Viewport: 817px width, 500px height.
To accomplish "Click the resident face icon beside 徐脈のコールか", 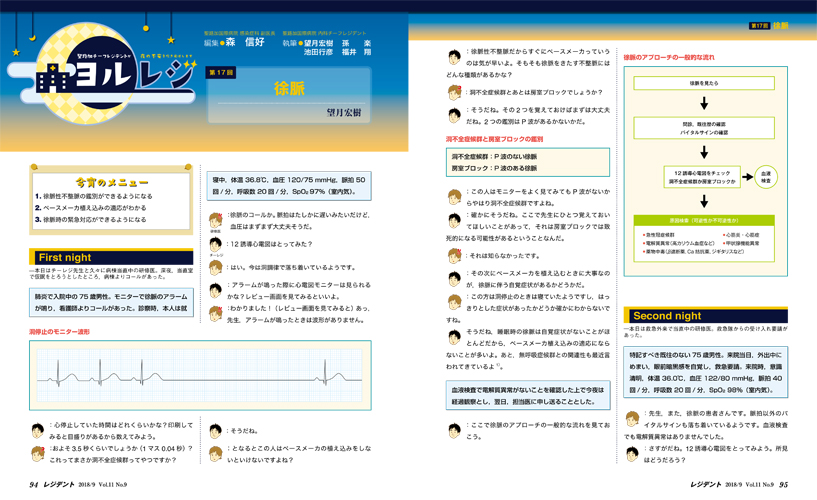I will [216, 220].
